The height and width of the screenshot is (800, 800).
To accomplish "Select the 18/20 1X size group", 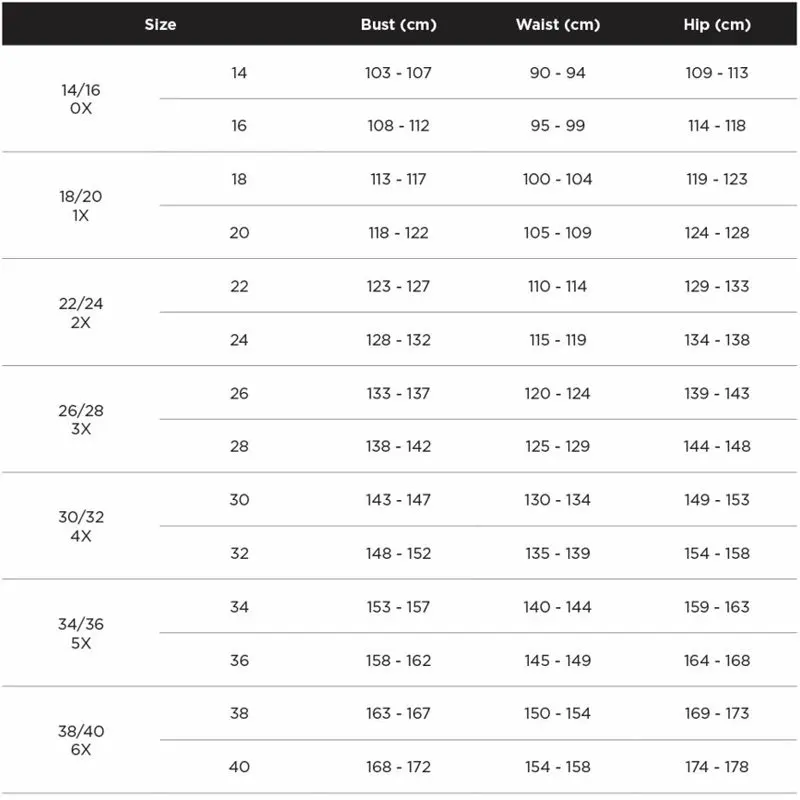I will coord(81,206).
